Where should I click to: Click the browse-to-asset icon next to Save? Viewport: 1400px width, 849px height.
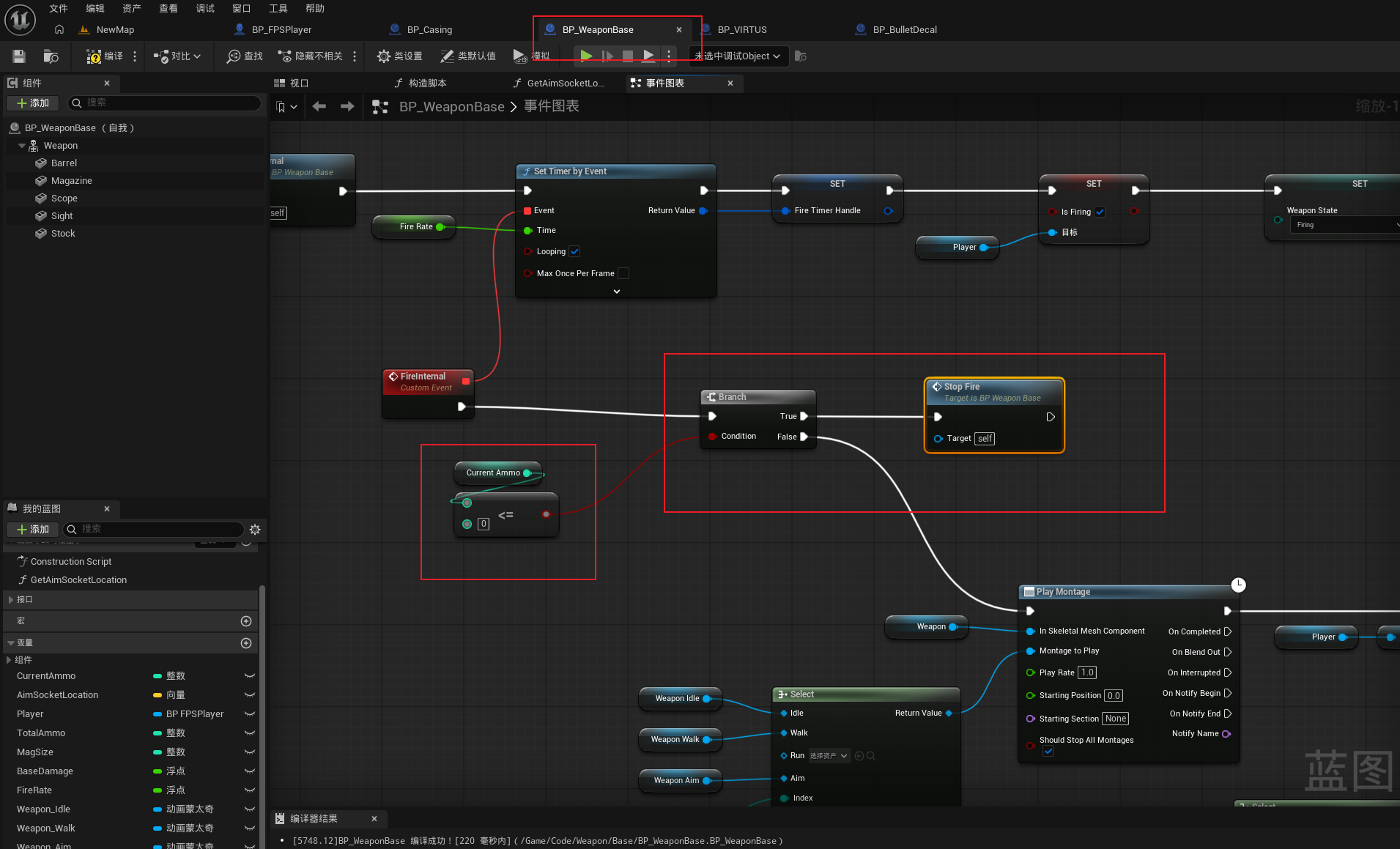click(x=51, y=56)
